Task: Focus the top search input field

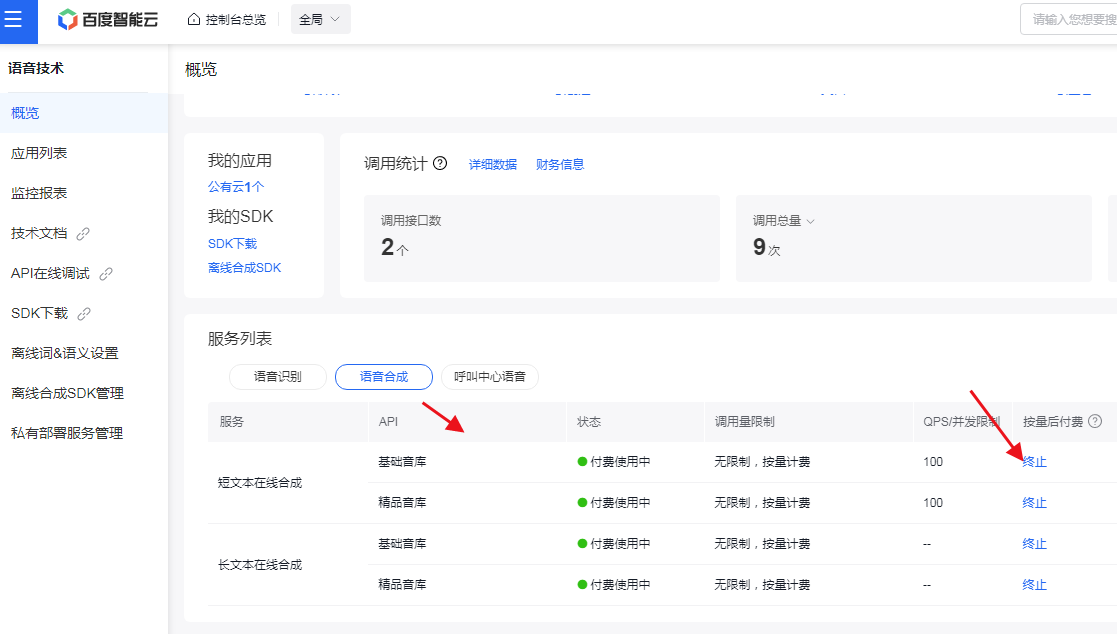Action: [x=1069, y=19]
